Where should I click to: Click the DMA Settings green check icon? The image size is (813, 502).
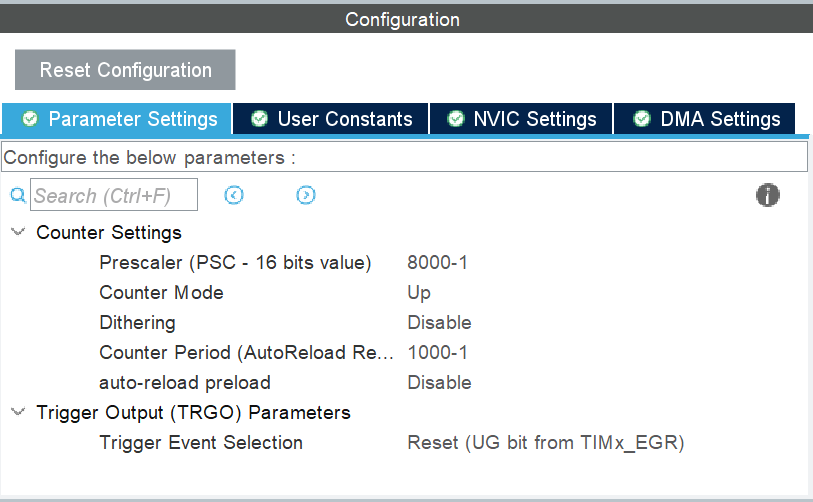[x=641, y=119]
